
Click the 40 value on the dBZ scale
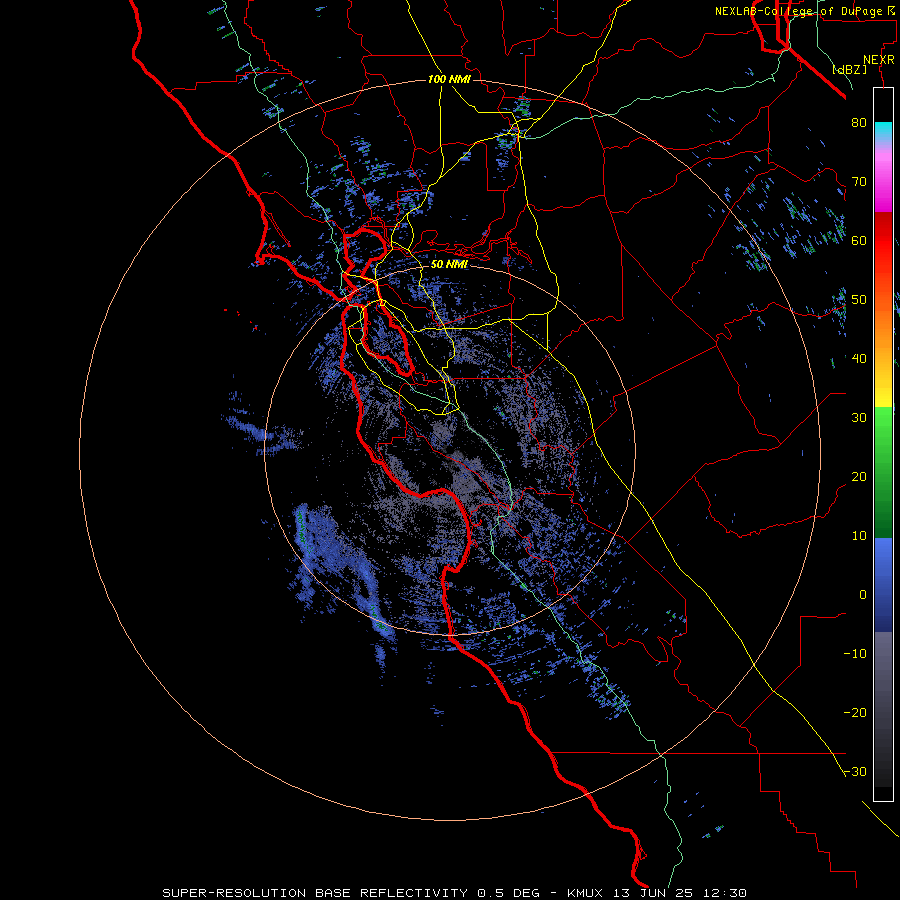pos(859,358)
